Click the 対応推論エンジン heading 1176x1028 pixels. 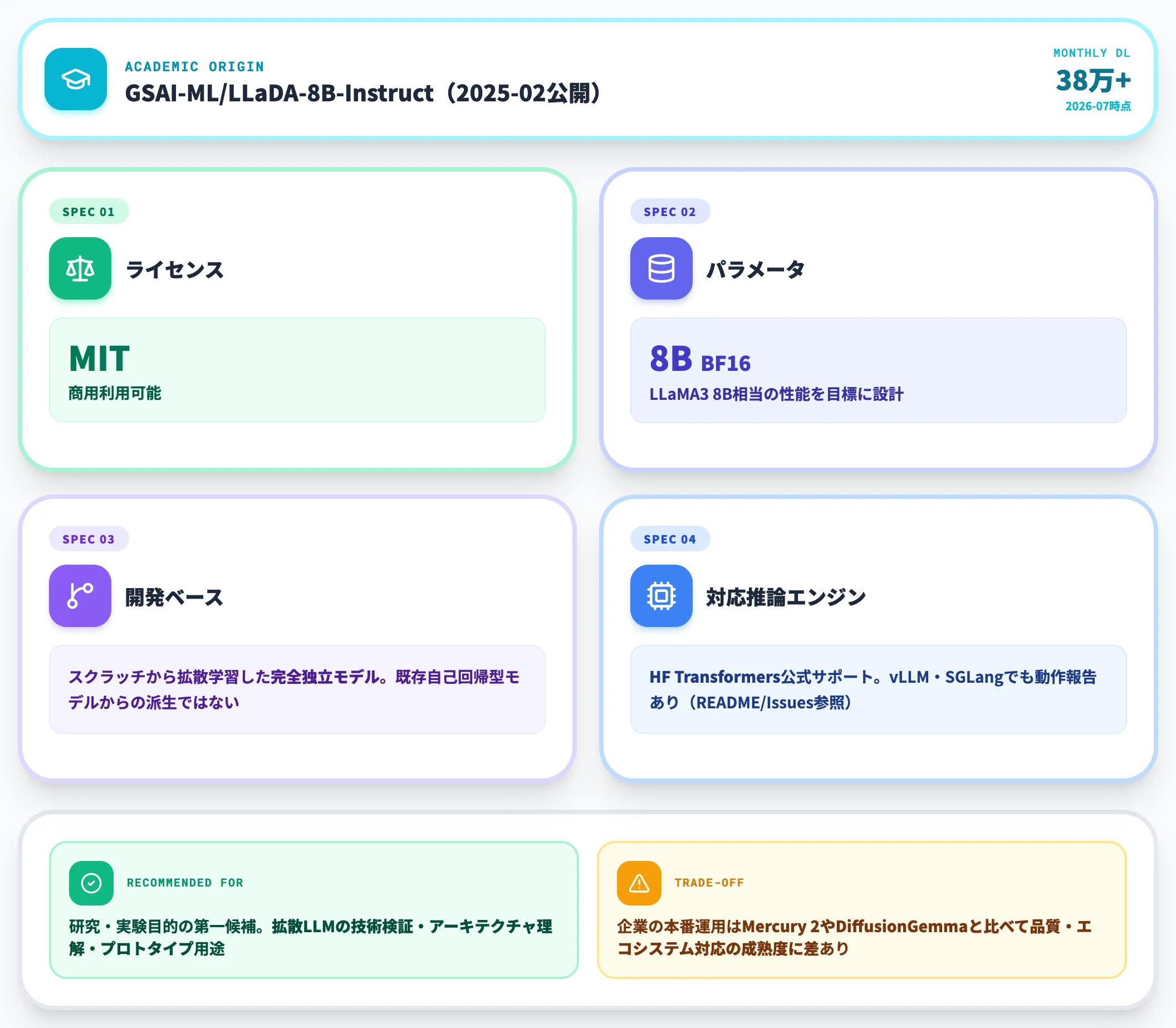pyautogui.click(x=786, y=597)
